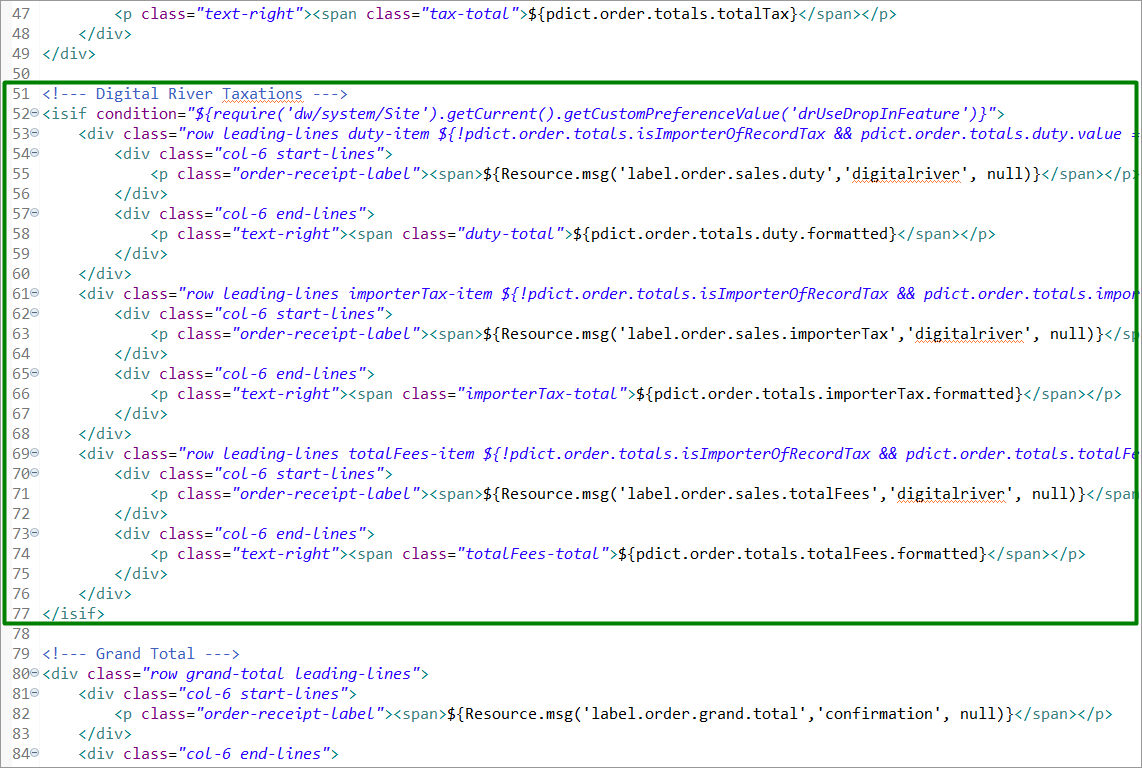Screen dimensions: 1142x768
Task: Collapse the end-lines div at line 57
Action: tap(34, 213)
